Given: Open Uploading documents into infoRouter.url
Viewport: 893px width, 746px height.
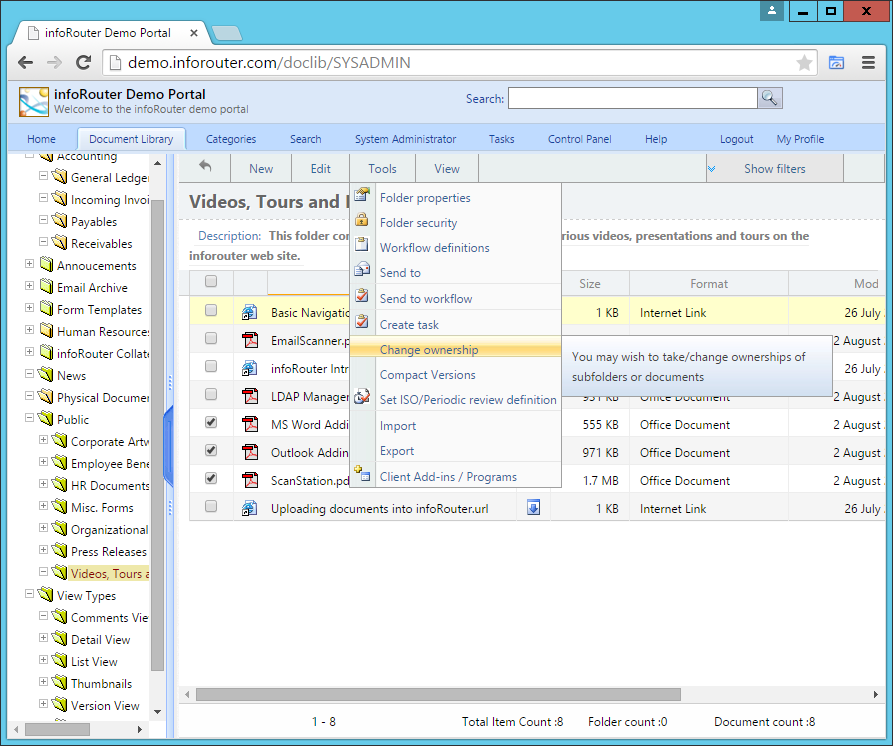Looking at the screenshot, I should tap(379, 509).
